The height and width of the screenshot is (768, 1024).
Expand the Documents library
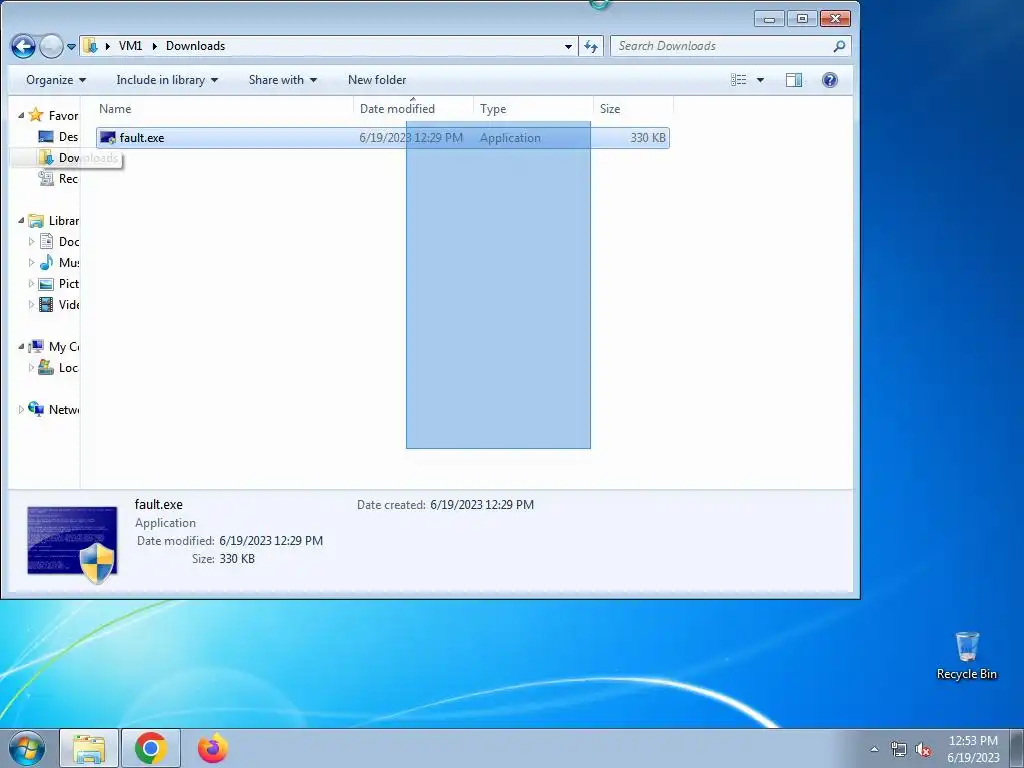[31, 242]
